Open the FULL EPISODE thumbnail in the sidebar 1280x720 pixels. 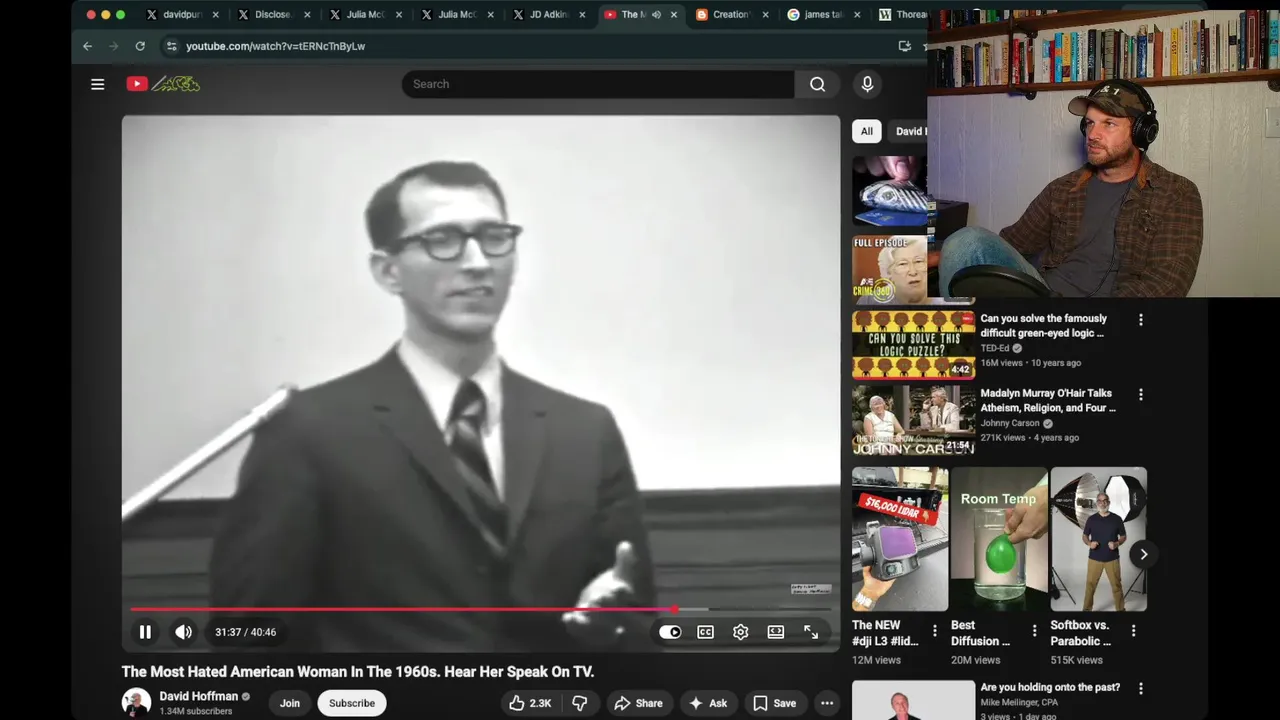(890, 270)
